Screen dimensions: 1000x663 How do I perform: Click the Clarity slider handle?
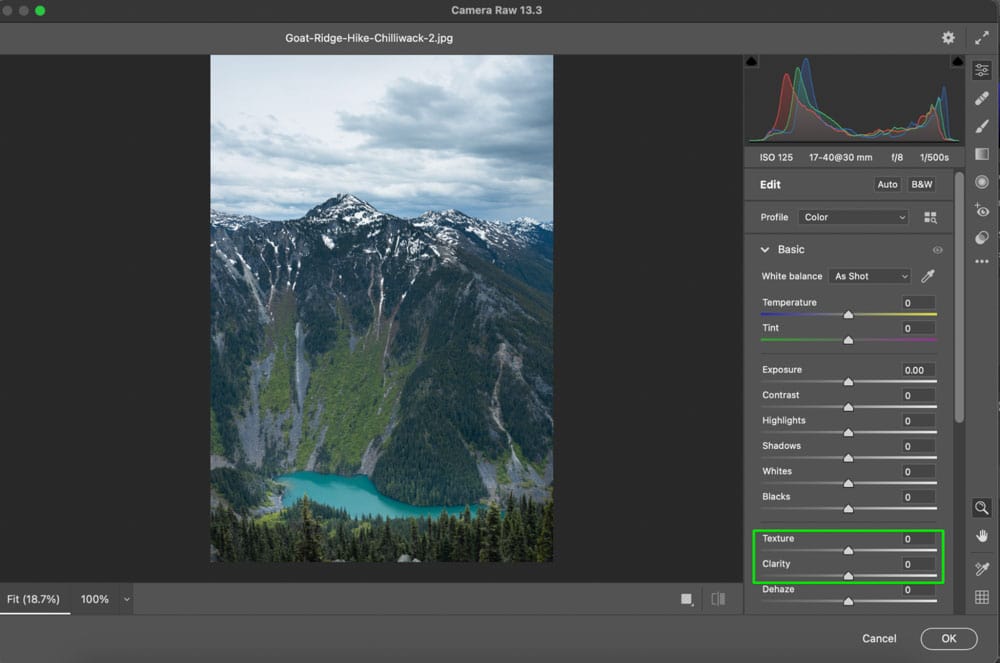tap(848, 576)
